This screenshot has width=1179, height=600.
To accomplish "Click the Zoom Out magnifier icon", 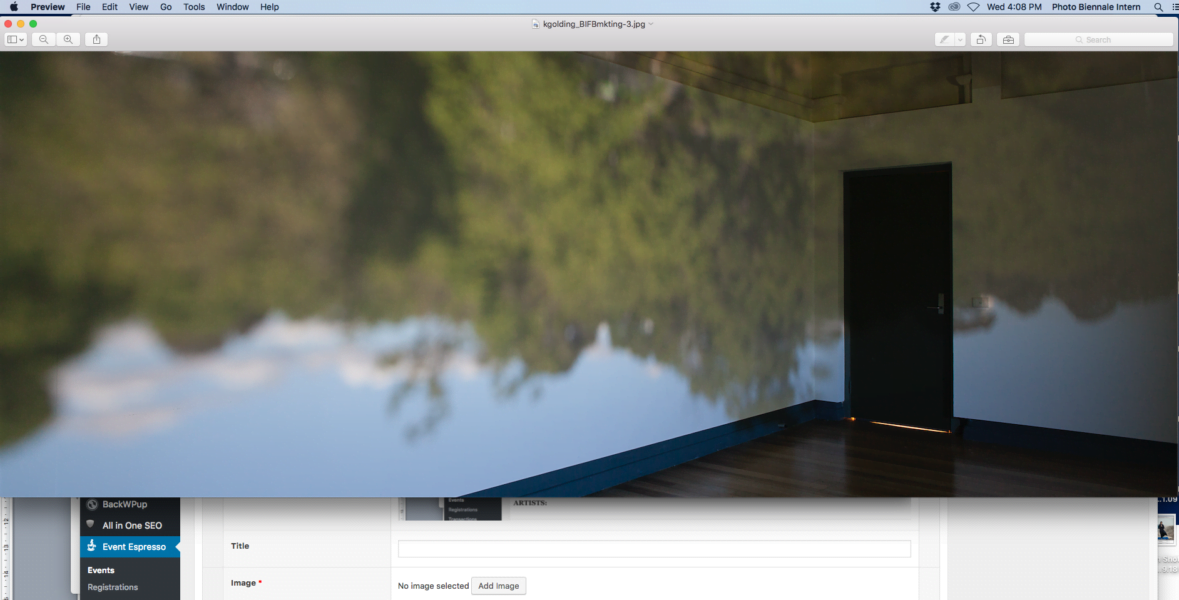I will 43,39.
